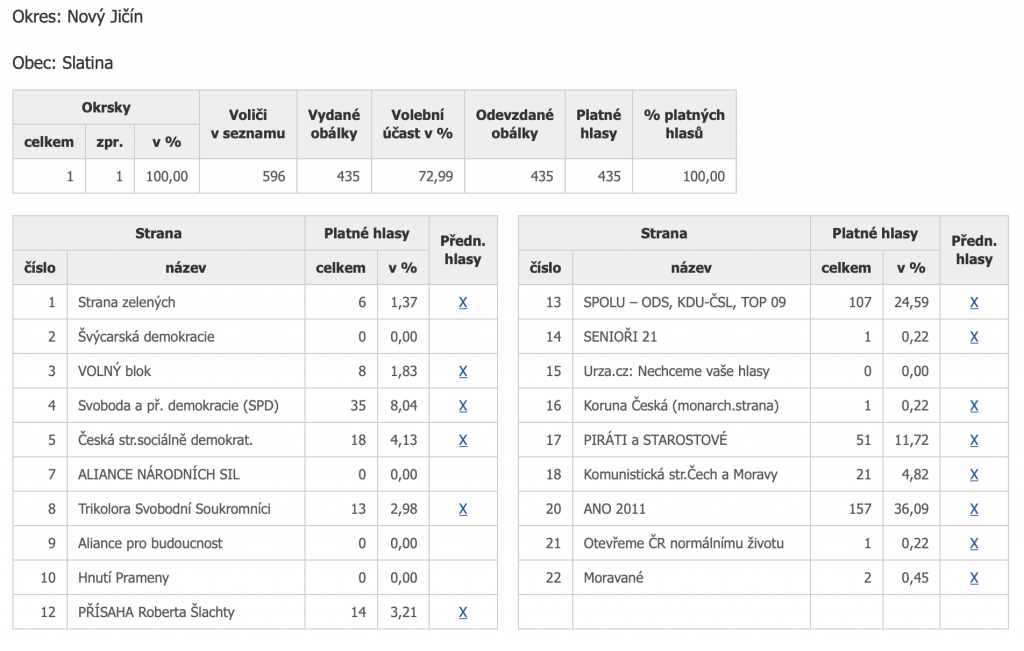Click X link for Otevřeme ČR normálnímu životu
Screen dimensions: 1024x651
pyautogui.click(x=974, y=543)
